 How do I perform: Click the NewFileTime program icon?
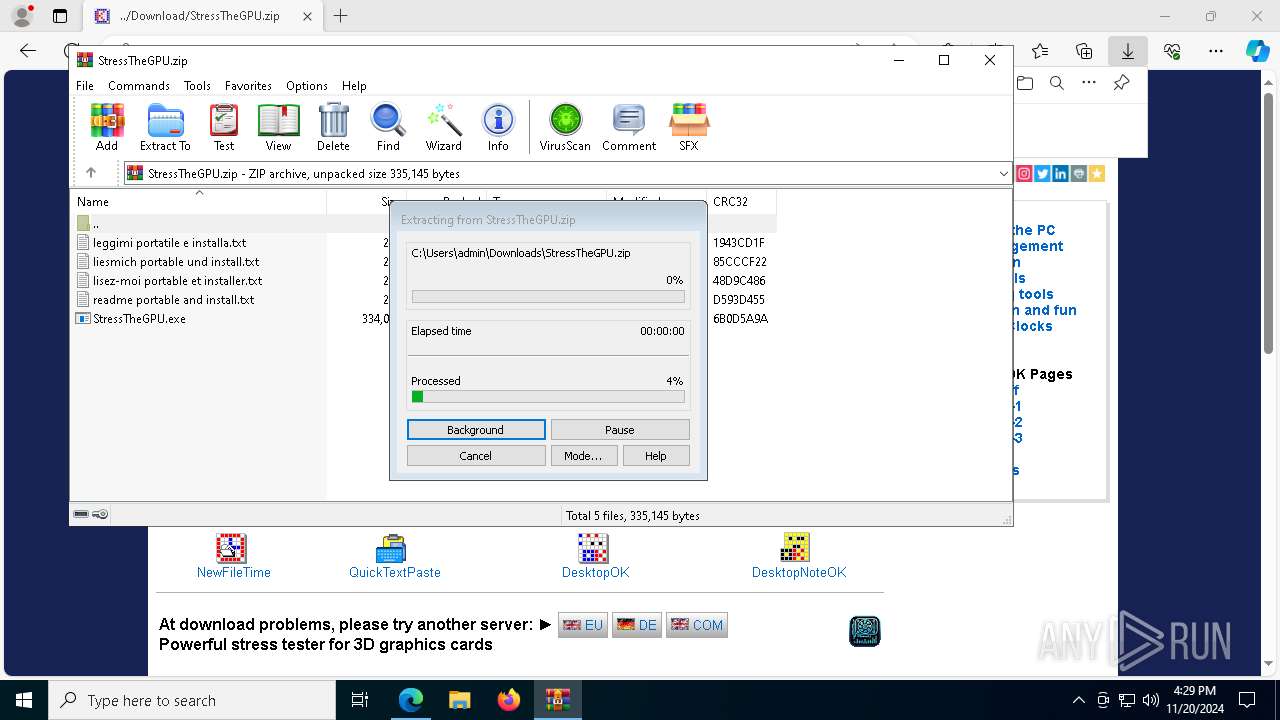(231, 548)
